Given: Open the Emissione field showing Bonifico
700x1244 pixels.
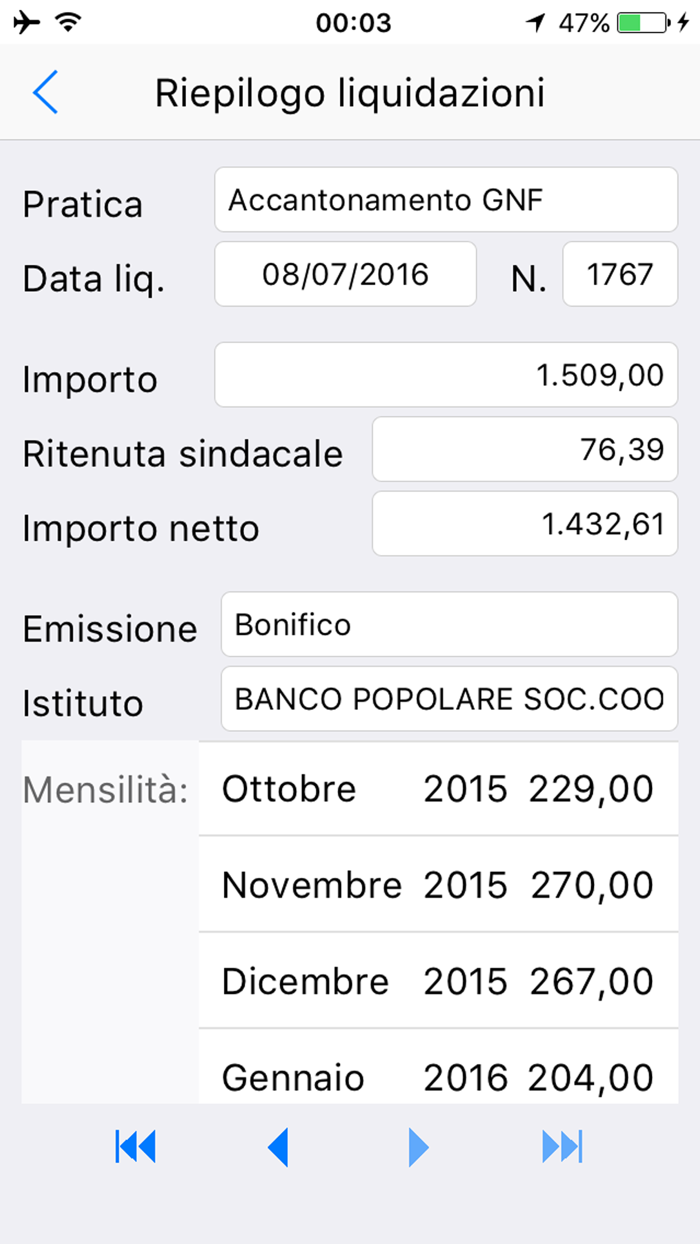Looking at the screenshot, I should click(x=448, y=624).
